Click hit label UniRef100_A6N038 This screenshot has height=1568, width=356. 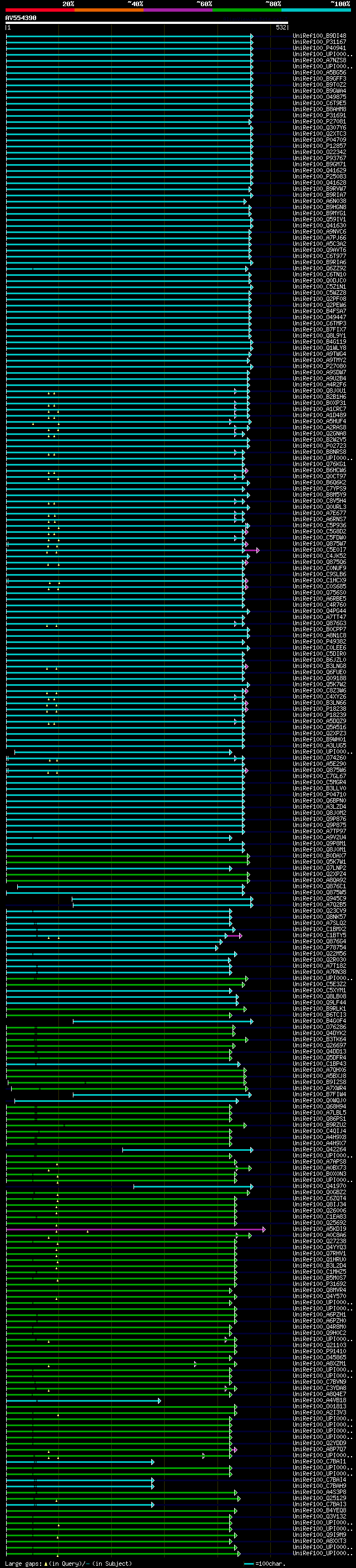[x=319, y=201]
